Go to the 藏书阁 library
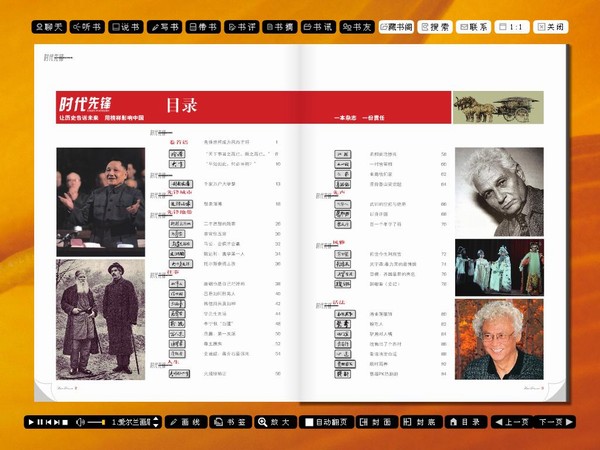 coord(396,27)
